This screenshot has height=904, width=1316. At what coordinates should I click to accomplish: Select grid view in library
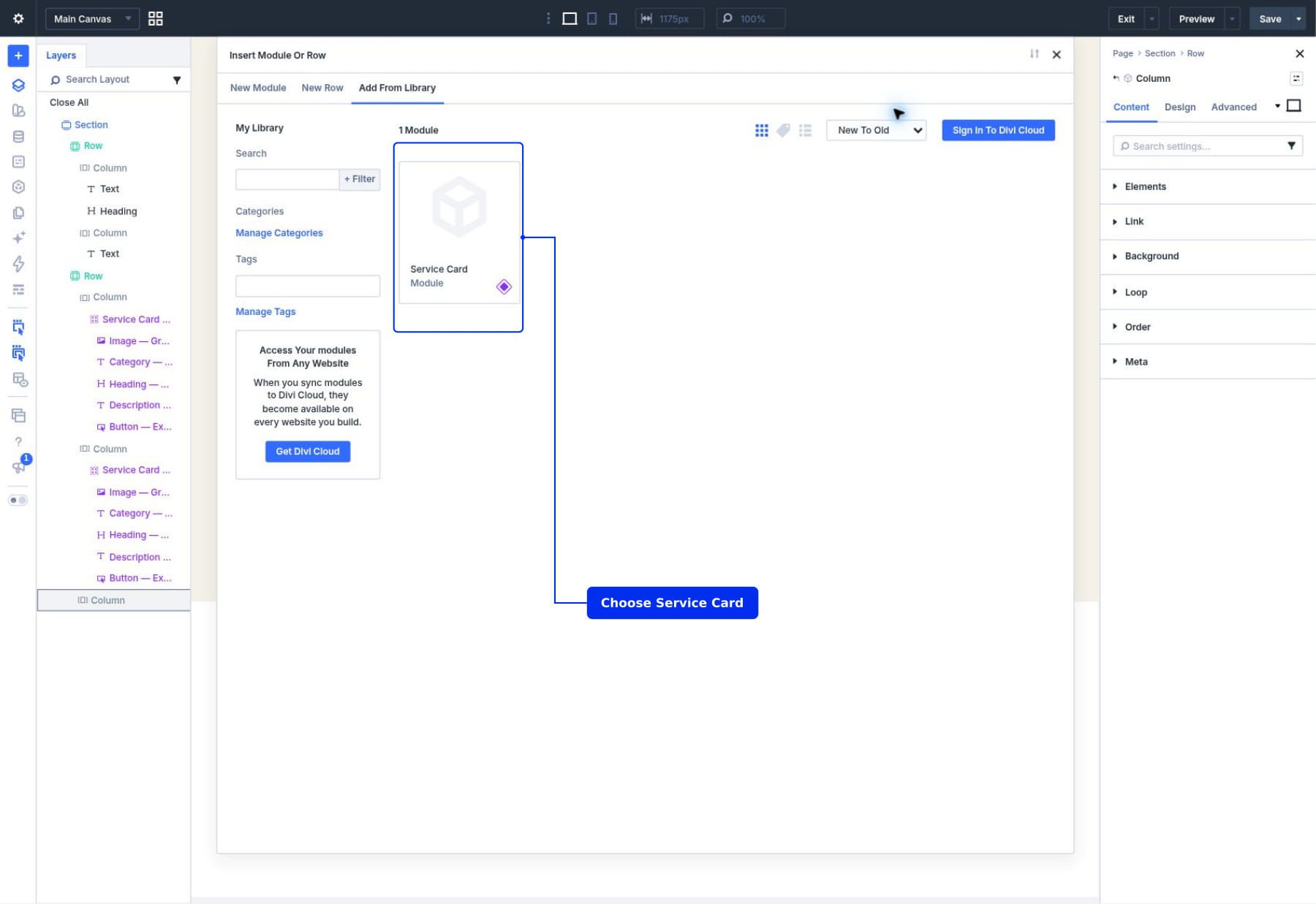point(761,130)
